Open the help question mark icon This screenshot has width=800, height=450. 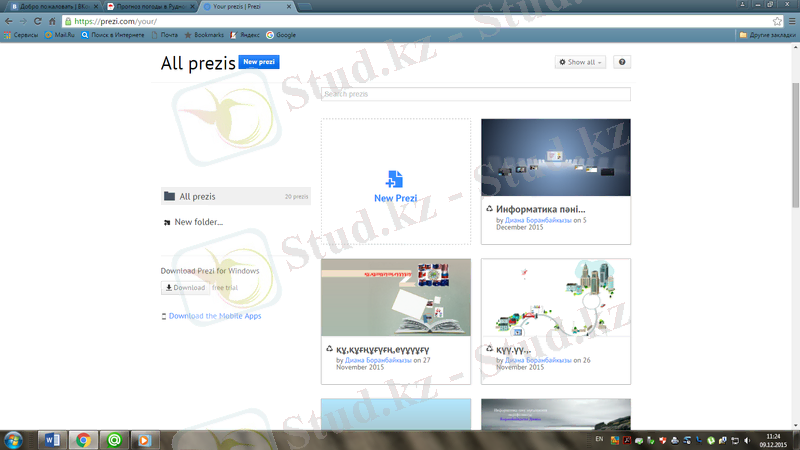tap(622, 62)
